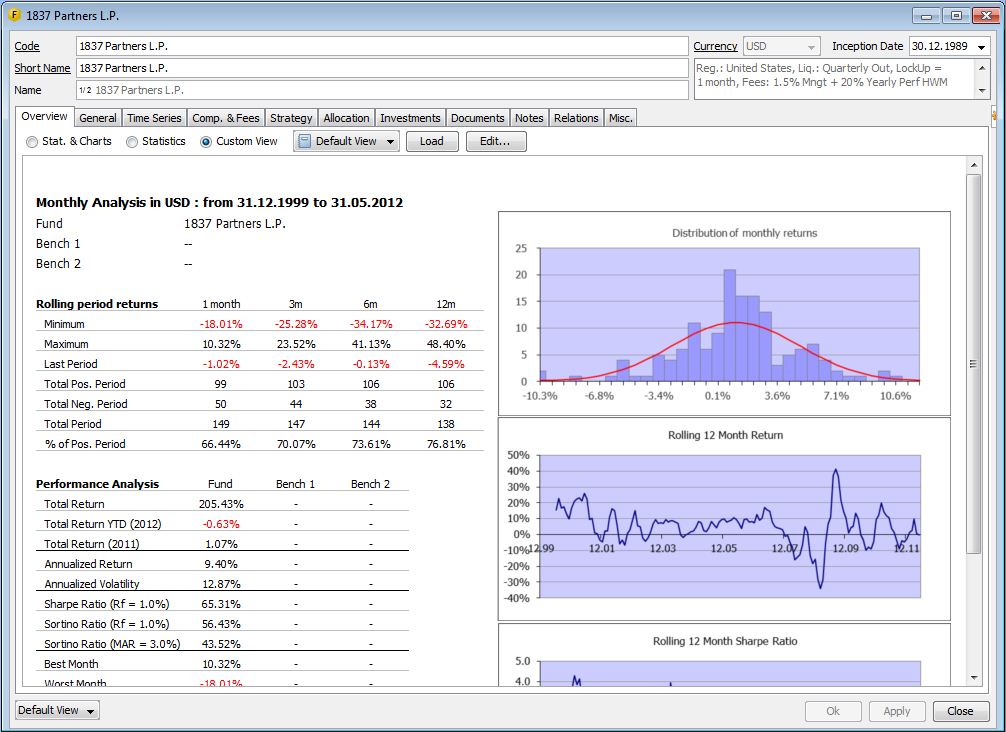
Task: Click into the Name input field
Action: pos(382,90)
